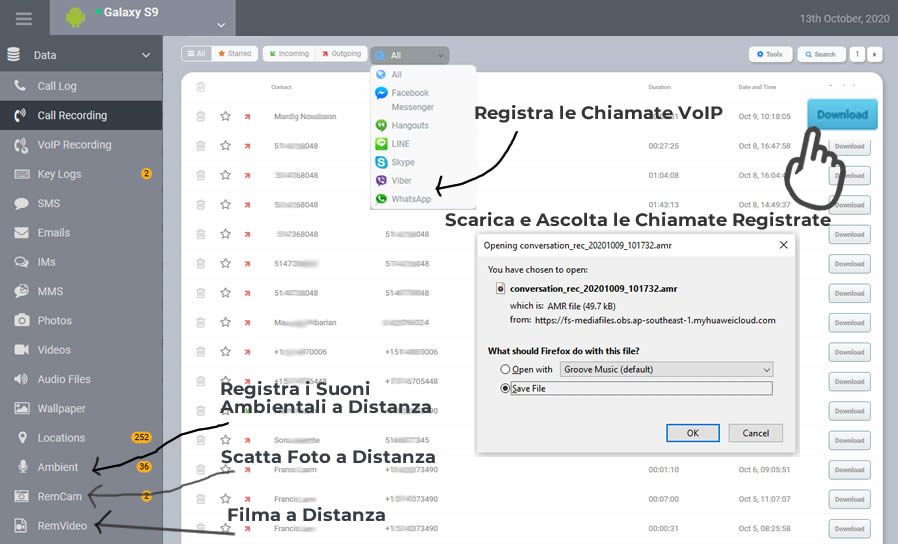This screenshot has width=898, height=544.
Task: Star the Oct 8, 16:47:58 row
Action: coord(226,145)
